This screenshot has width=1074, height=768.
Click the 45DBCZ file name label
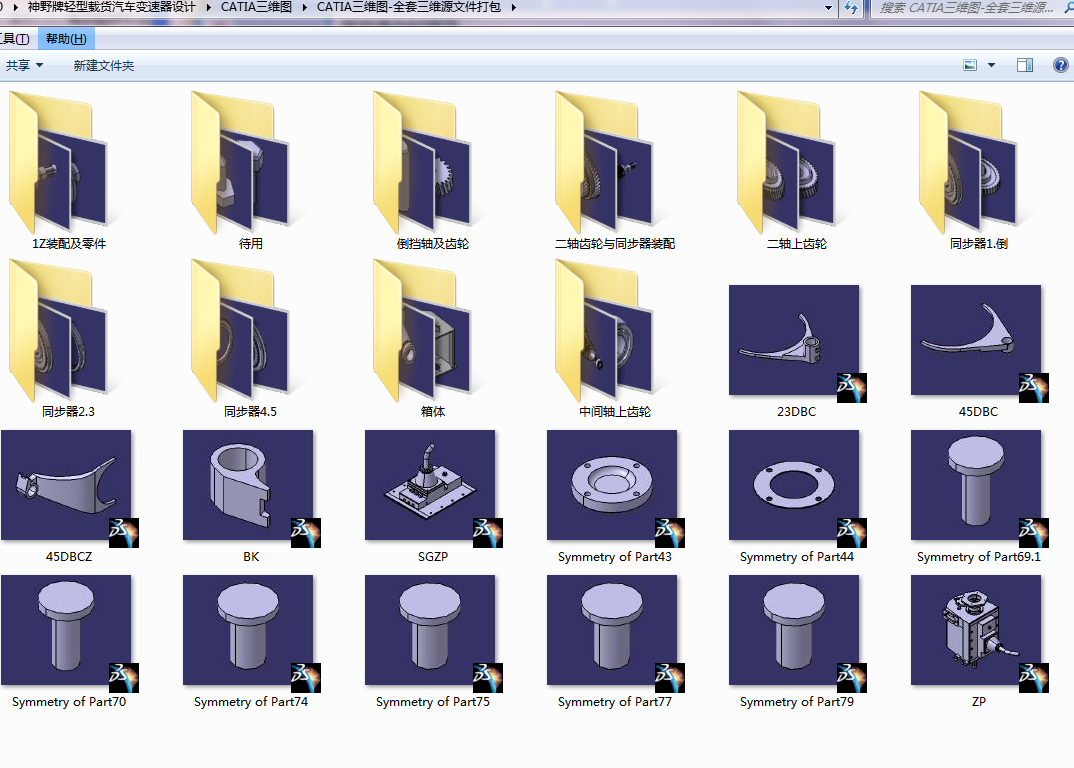click(68, 557)
